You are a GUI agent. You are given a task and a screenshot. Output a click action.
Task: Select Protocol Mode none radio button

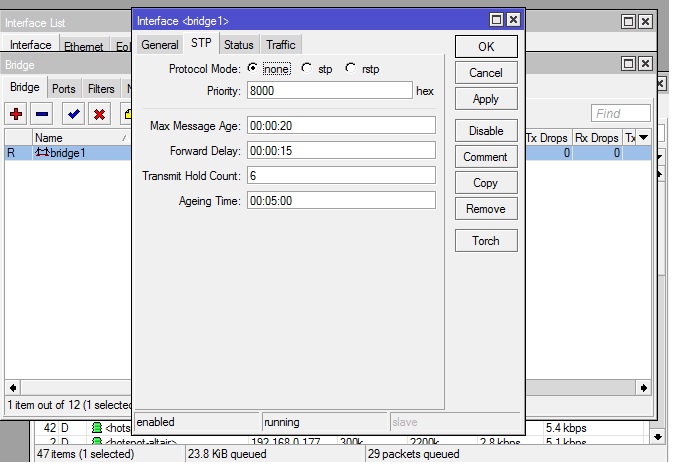(252, 68)
